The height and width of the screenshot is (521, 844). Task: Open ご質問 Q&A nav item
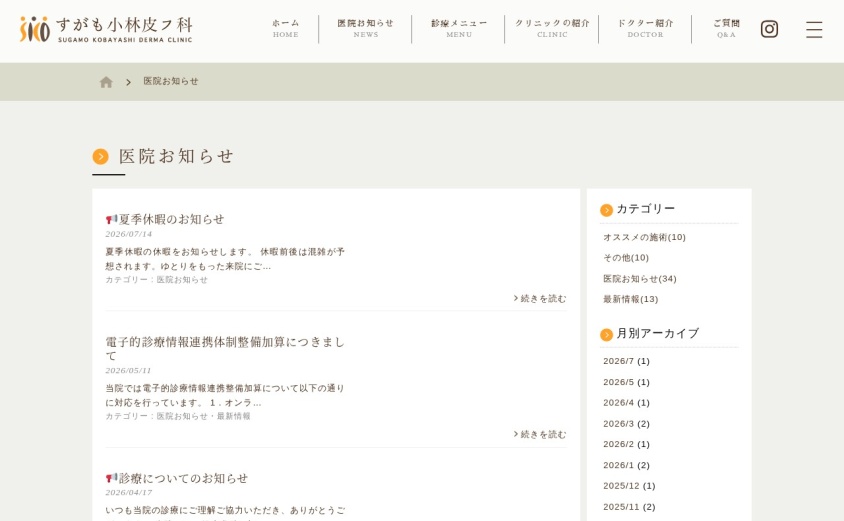726,29
